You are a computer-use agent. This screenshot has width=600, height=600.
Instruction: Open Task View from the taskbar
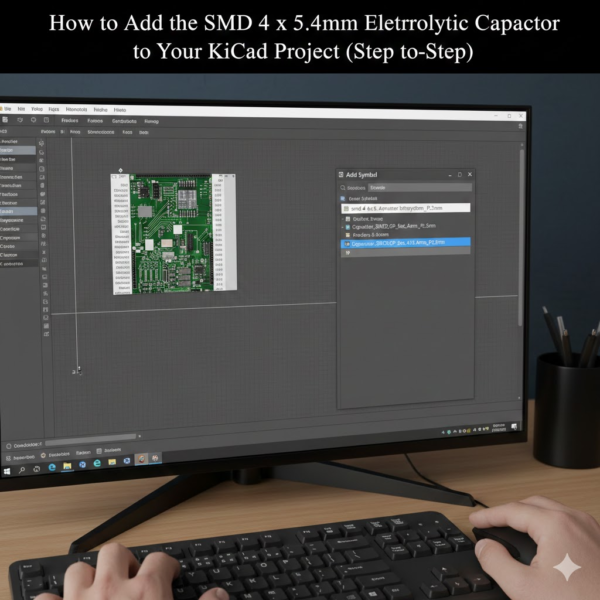click(36, 469)
